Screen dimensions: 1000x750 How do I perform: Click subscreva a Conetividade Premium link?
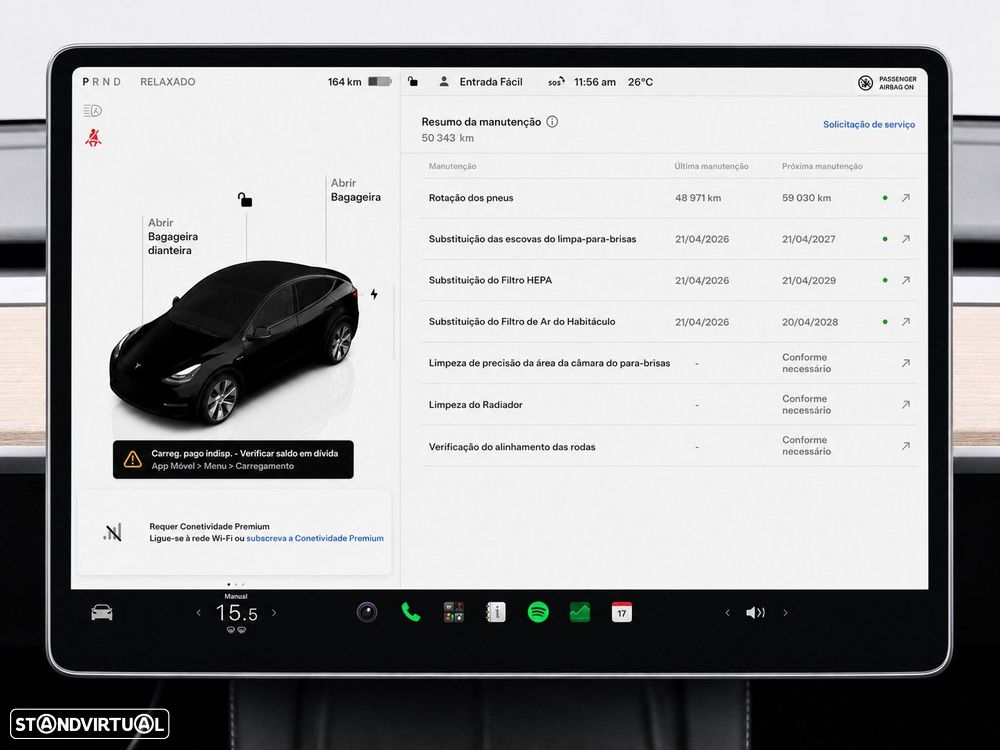pos(315,538)
